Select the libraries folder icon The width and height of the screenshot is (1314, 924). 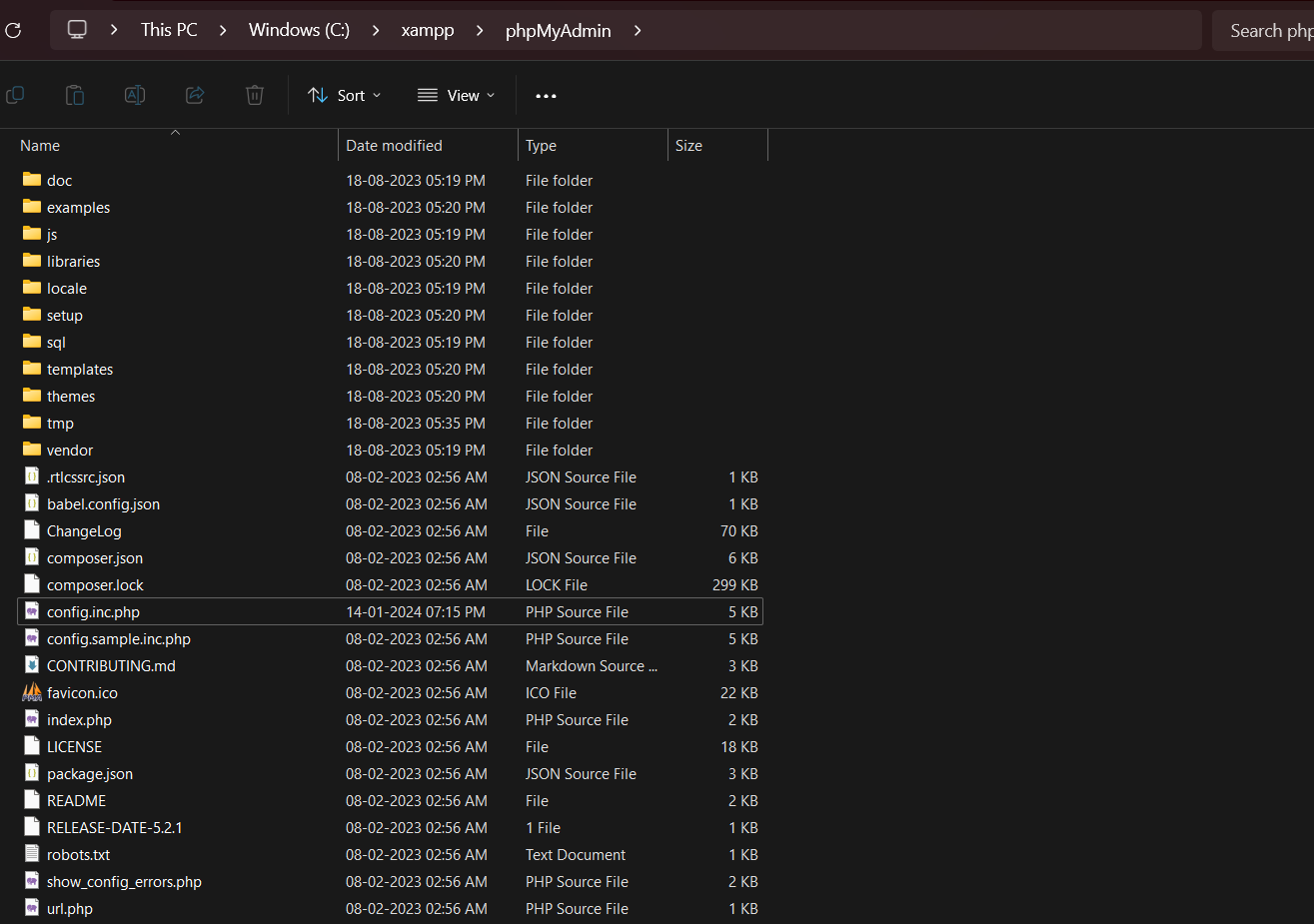point(32,261)
